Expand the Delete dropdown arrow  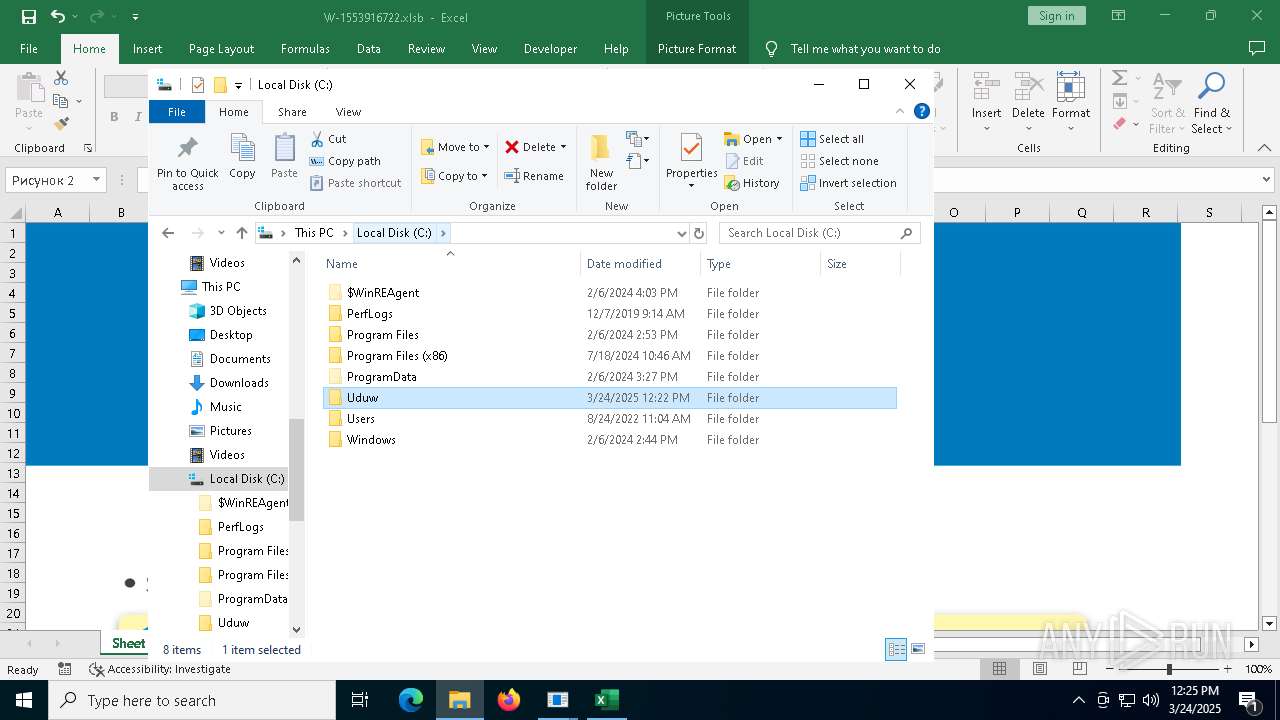coord(563,147)
